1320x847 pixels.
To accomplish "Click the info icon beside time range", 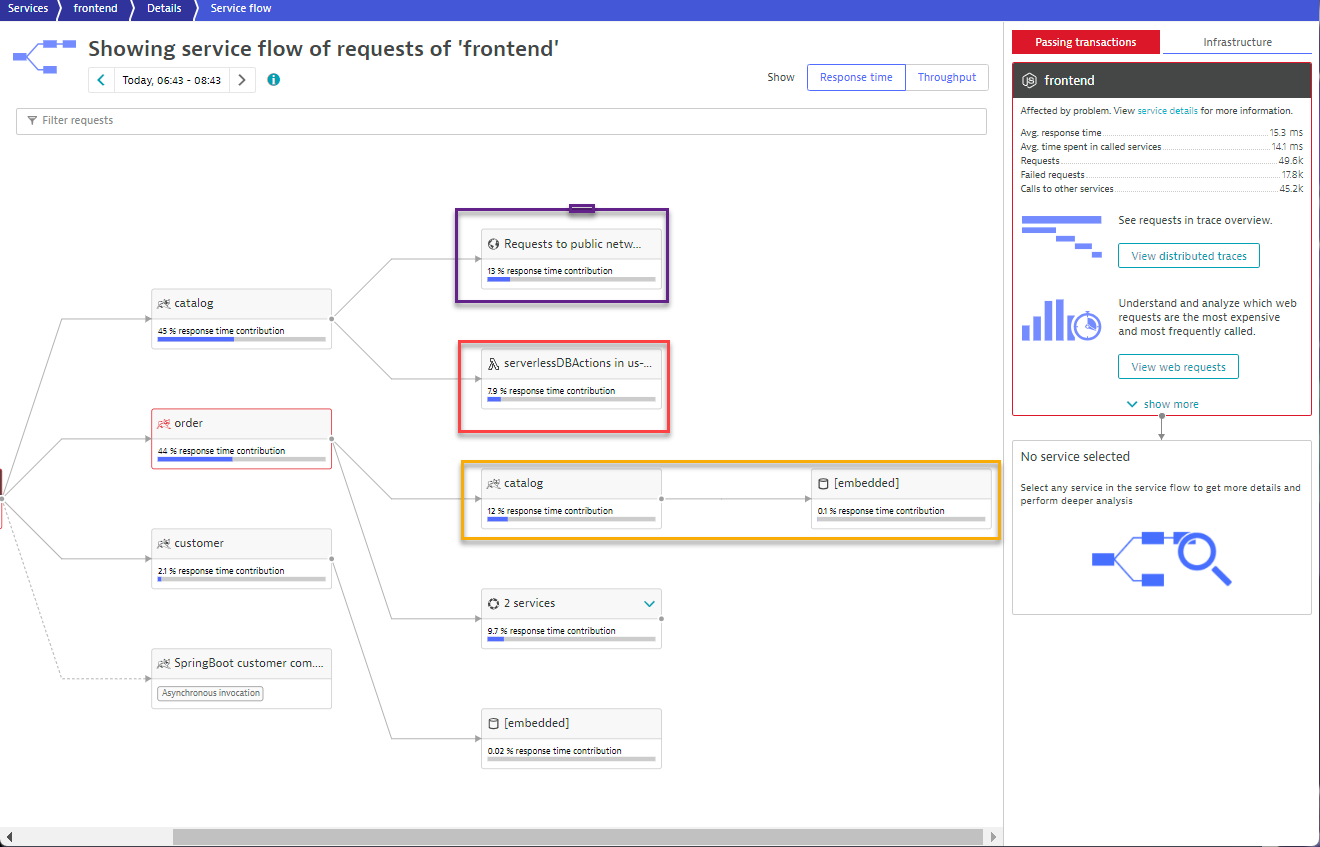I will click(x=273, y=80).
